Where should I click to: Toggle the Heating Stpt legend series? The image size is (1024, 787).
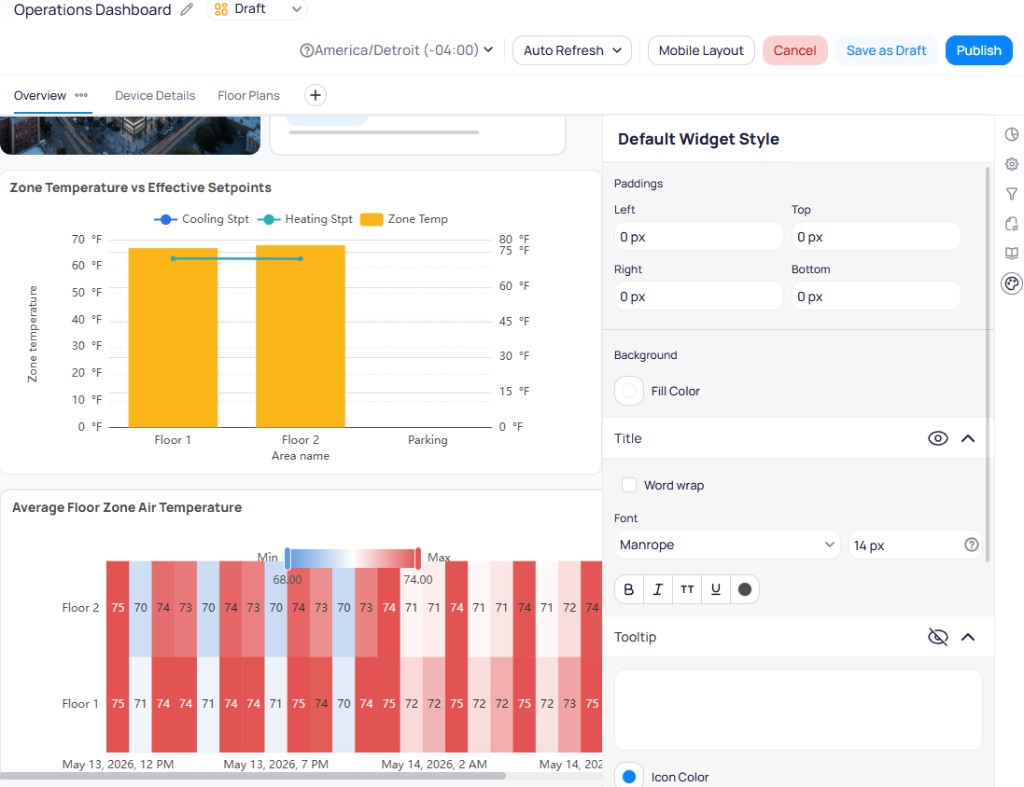tap(305, 219)
